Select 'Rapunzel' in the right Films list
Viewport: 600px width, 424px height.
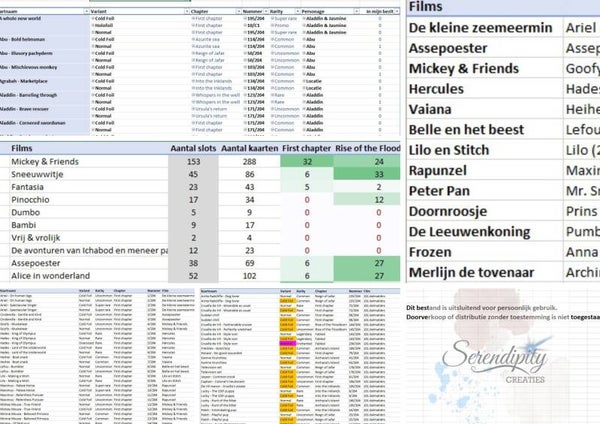[x=438, y=170]
